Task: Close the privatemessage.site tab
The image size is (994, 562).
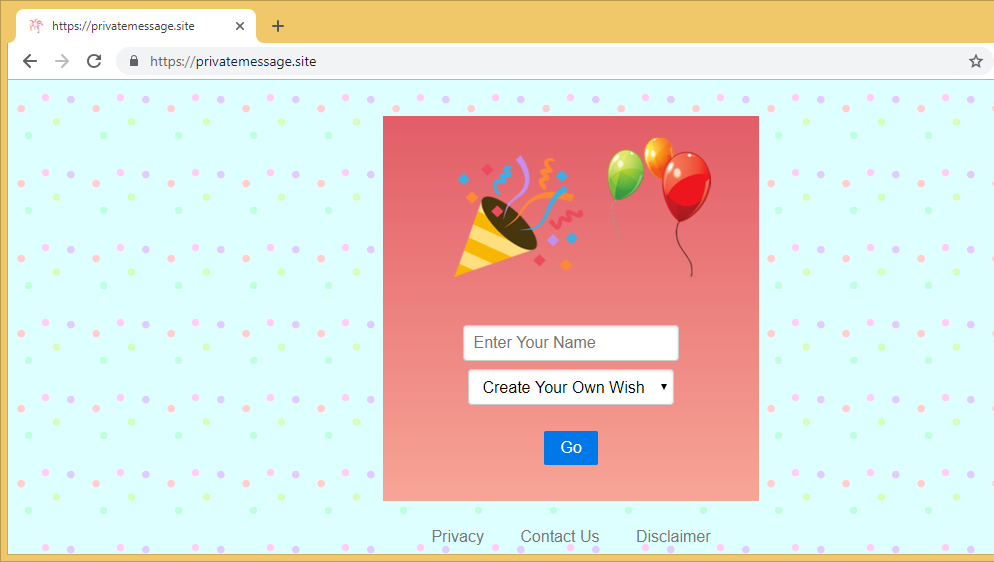Action: (x=240, y=26)
